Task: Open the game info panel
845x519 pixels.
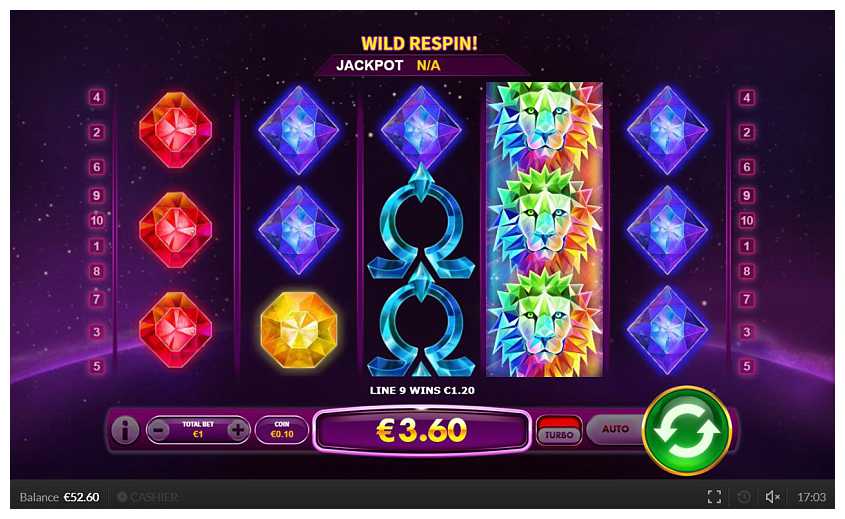Action: (125, 431)
